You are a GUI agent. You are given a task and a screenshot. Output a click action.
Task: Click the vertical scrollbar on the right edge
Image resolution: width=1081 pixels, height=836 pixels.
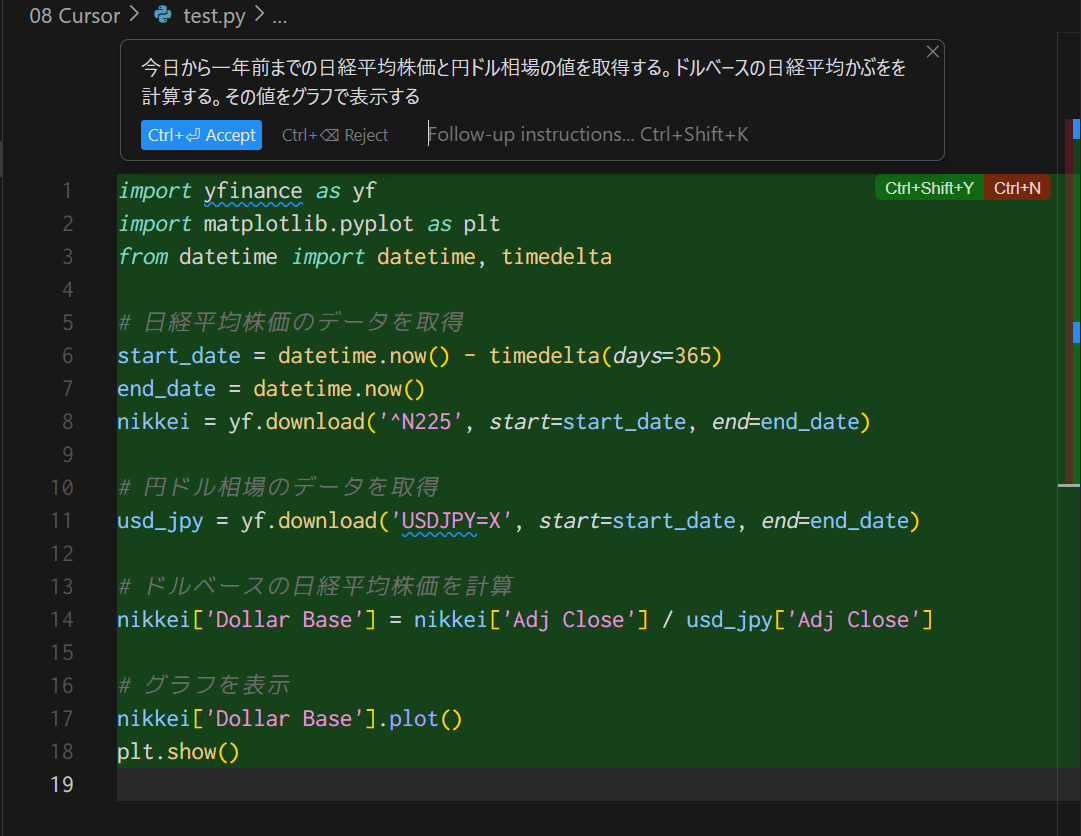tap(1069, 434)
